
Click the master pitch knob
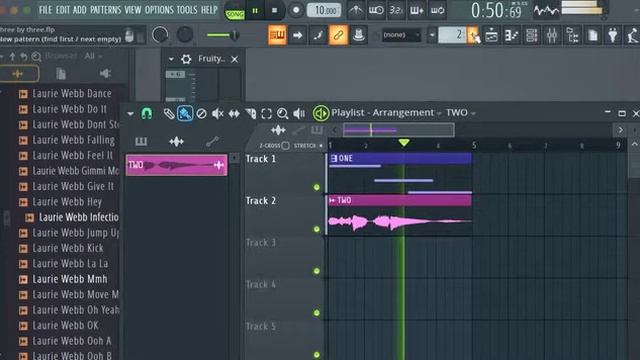pyautogui.click(x=184, y=35)
